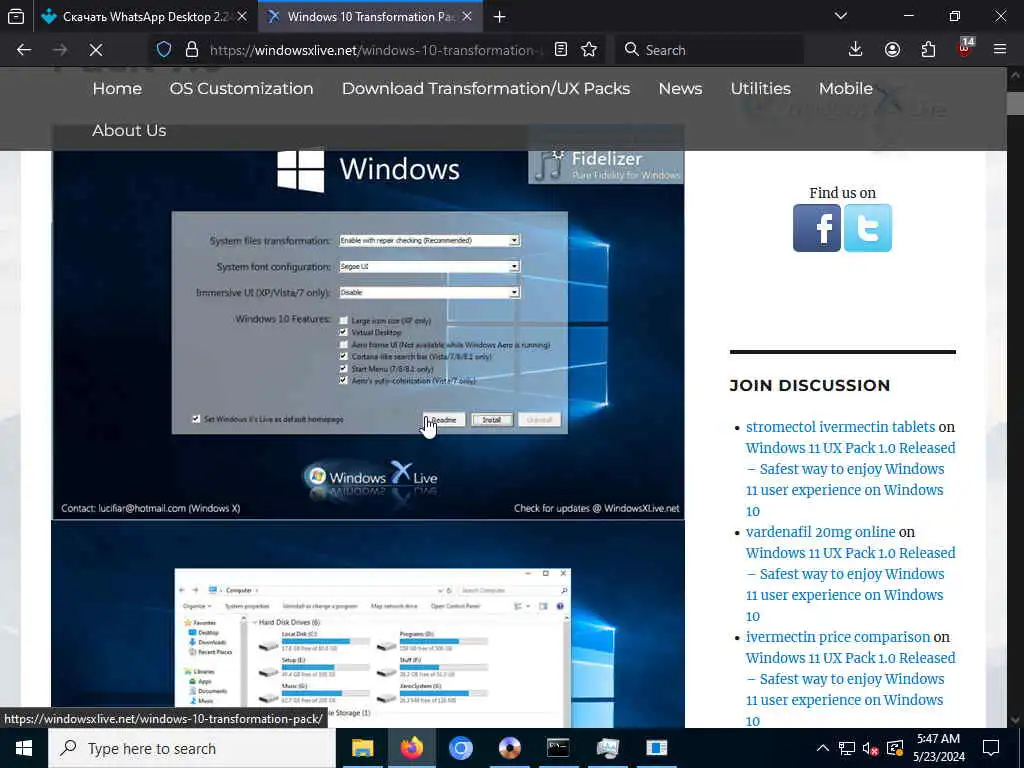This screenshot has width=1024, height=768.
Task: Open Windows Start menu
Action: tap(24, 748)
